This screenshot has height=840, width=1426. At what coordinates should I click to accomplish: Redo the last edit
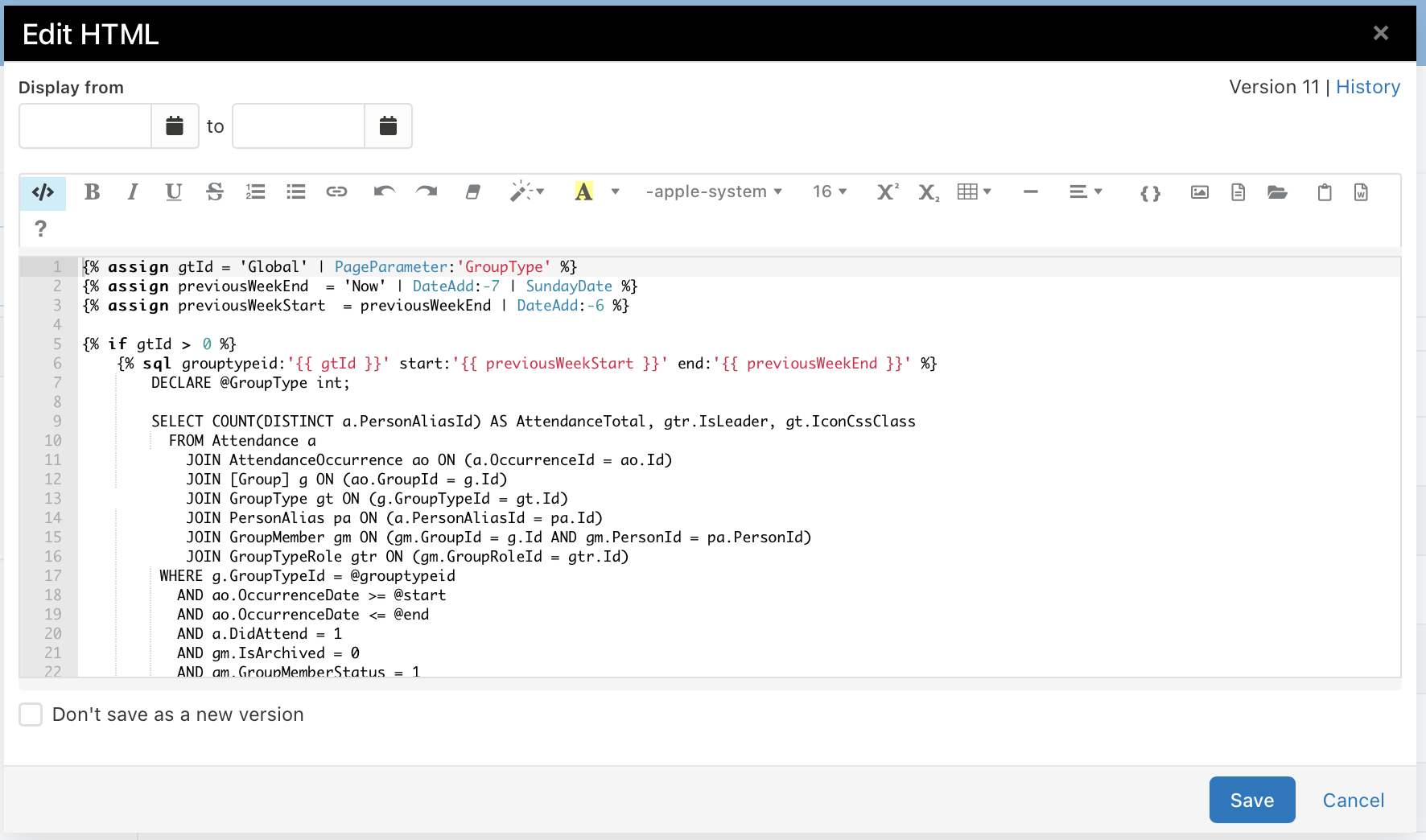click(x=427, y=192)
